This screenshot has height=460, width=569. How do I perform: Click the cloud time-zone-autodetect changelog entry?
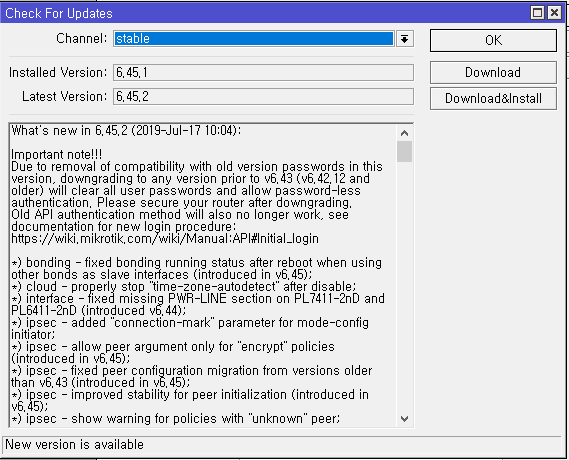point(184,287)
